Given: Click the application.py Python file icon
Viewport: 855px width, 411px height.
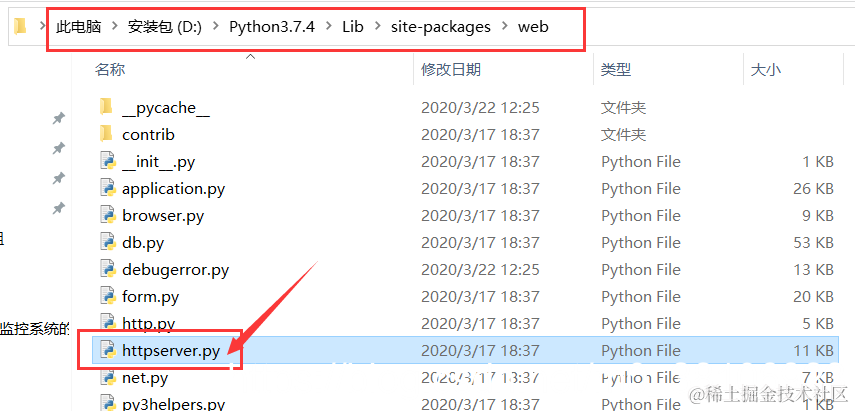Looking at the screenshot, I should coord(108,189).
